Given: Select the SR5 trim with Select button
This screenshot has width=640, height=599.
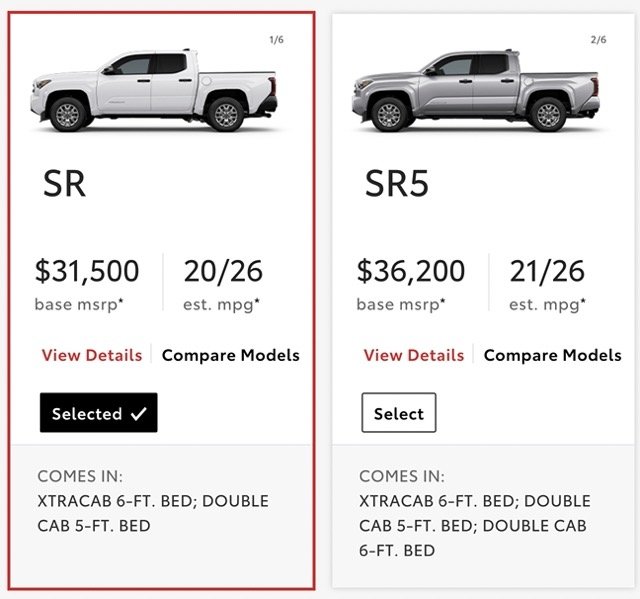Looking at the screenshot, I should [399, 413].
